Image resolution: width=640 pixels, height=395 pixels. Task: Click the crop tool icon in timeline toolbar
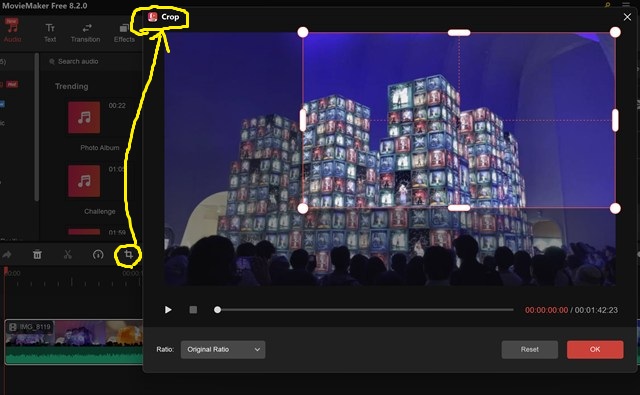tap(129, 255)
